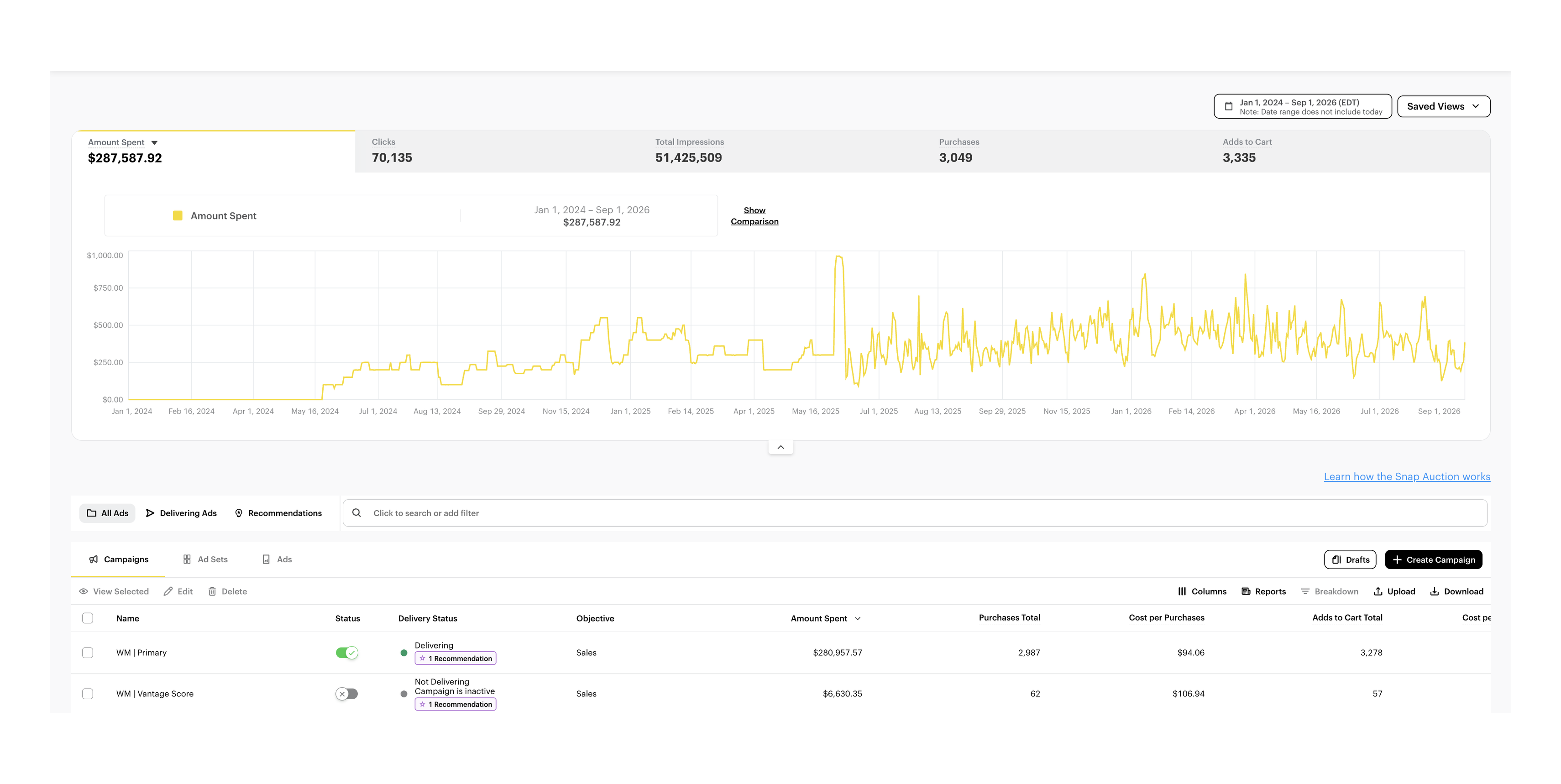Click the calendar icon in date range picker

[1228, 107]
